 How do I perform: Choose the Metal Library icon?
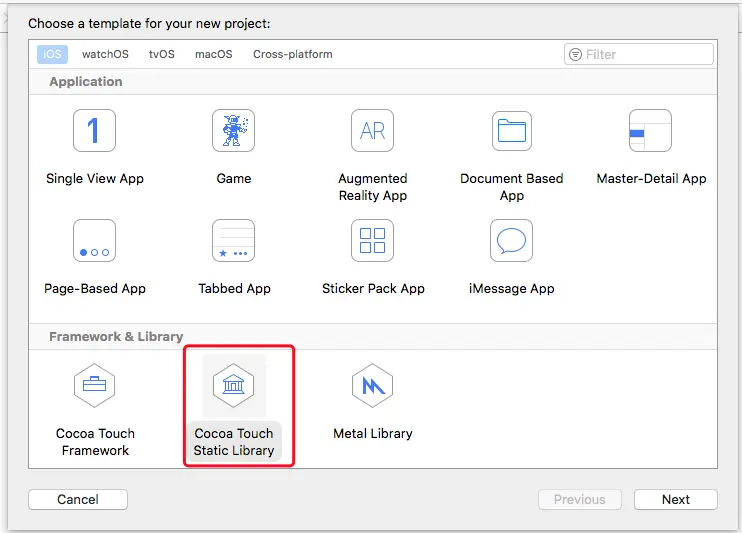pos(372,385)
